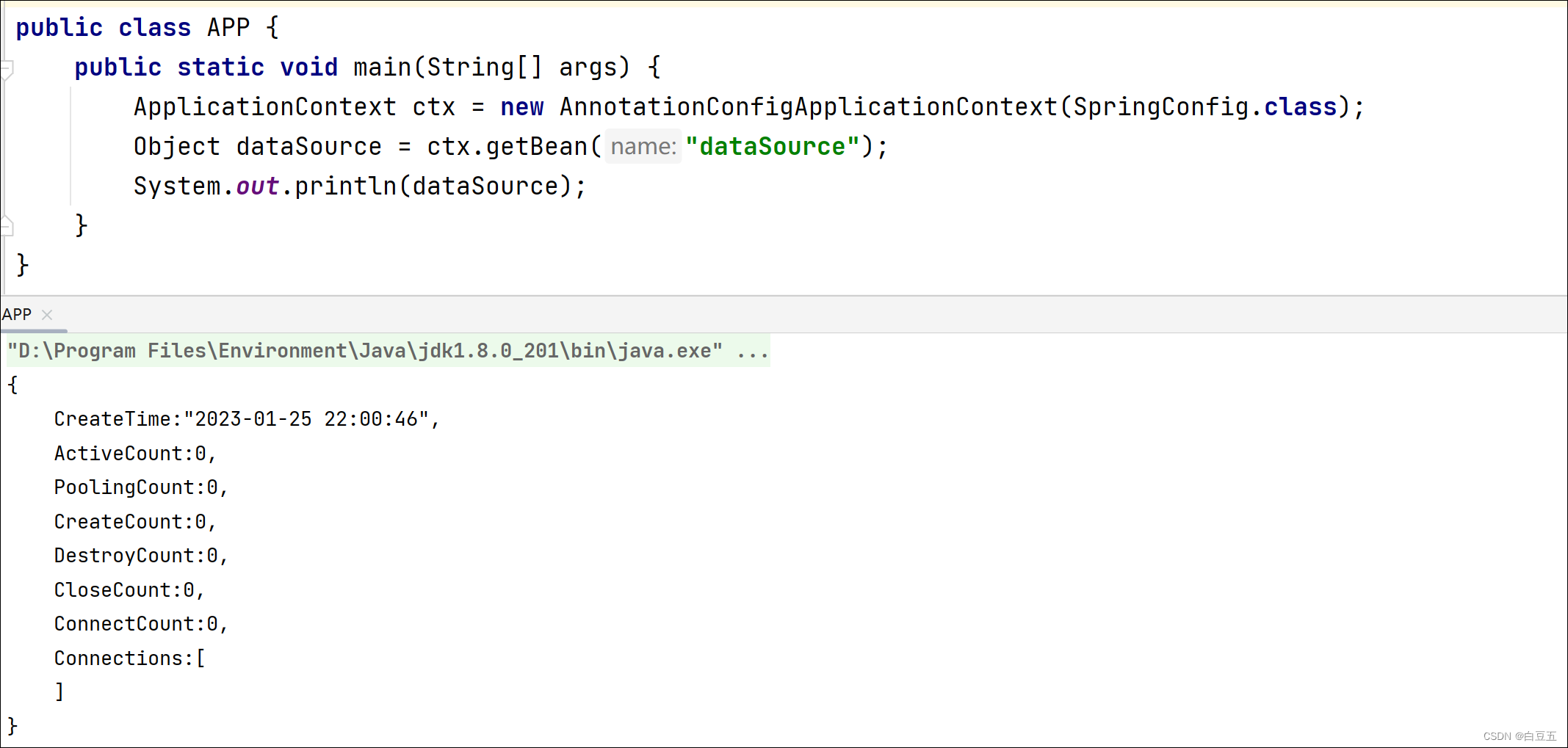Close the APP run tab
This screenshot has width=1568, height=748.
(47, 315)
